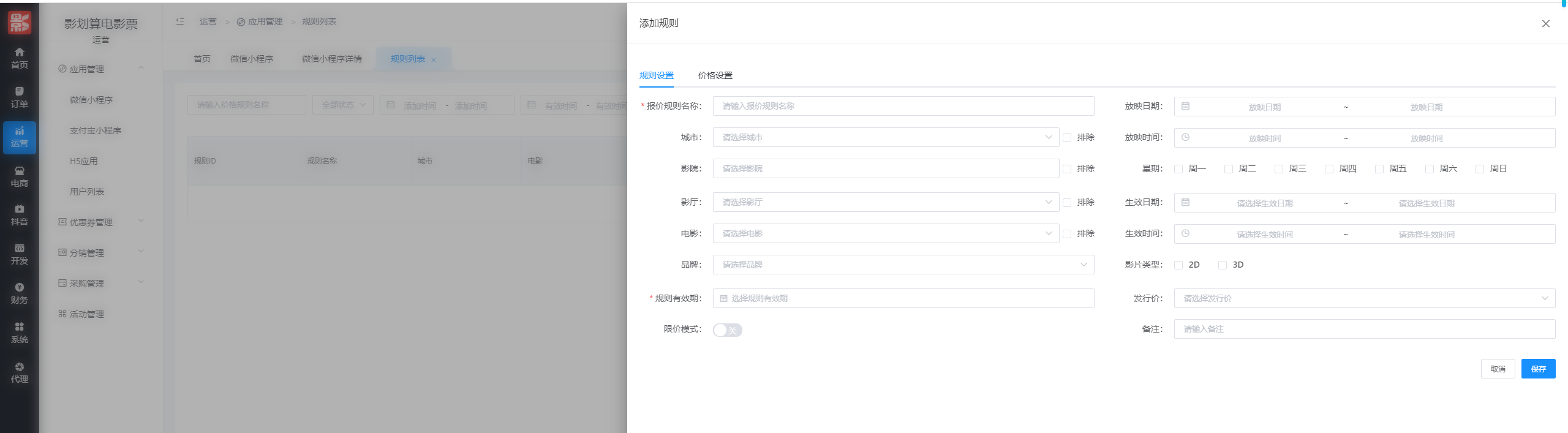Focus the 报价规则名称 input field
This screenshot has height=433, width=1568.
point(903,106)
